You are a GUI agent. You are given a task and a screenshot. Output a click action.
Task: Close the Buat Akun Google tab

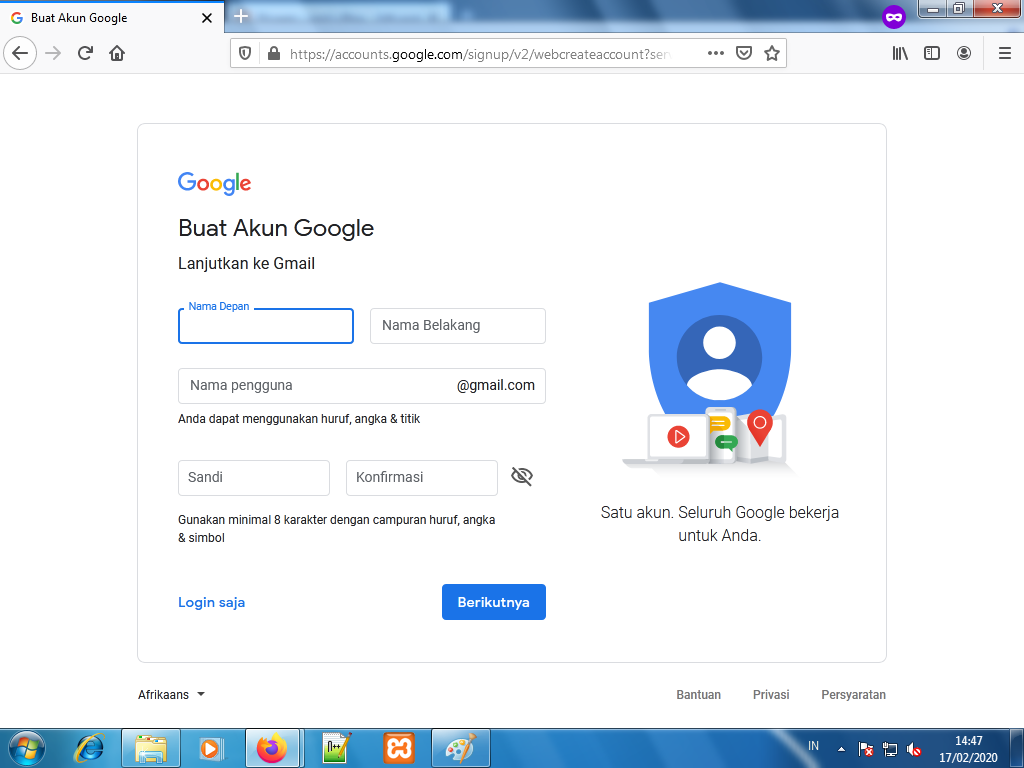click(207, 18)
